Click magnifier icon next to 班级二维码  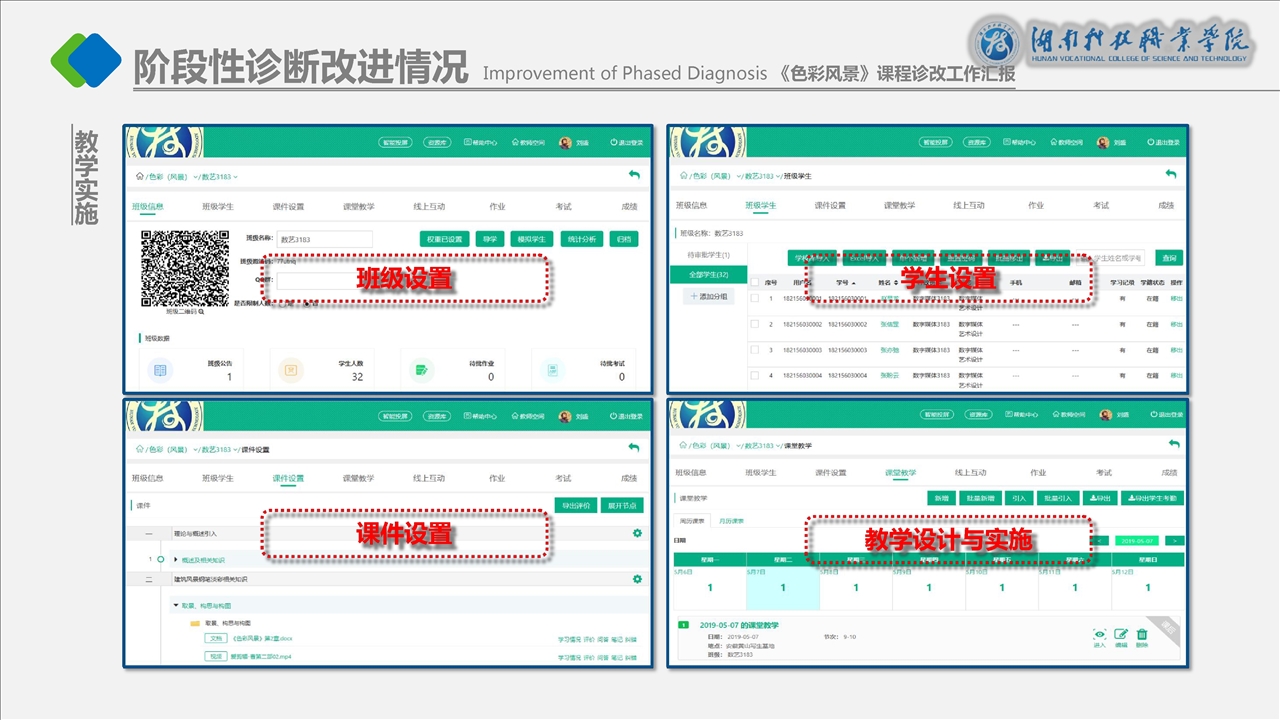click(x=201, y=312)
